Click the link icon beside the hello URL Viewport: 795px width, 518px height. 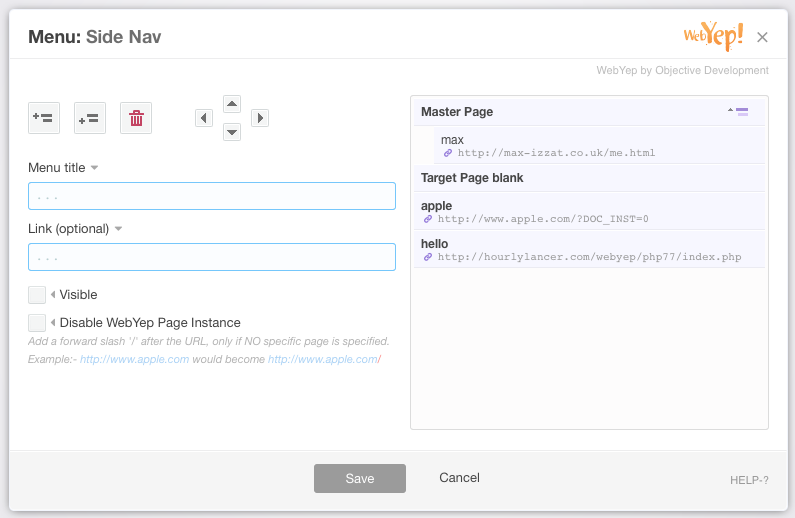(x=428, y=257)
